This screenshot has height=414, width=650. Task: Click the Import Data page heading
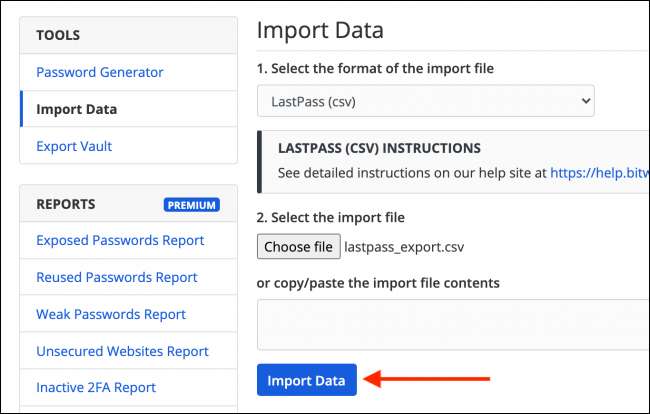pyautogui.click(x=320, y=29)
